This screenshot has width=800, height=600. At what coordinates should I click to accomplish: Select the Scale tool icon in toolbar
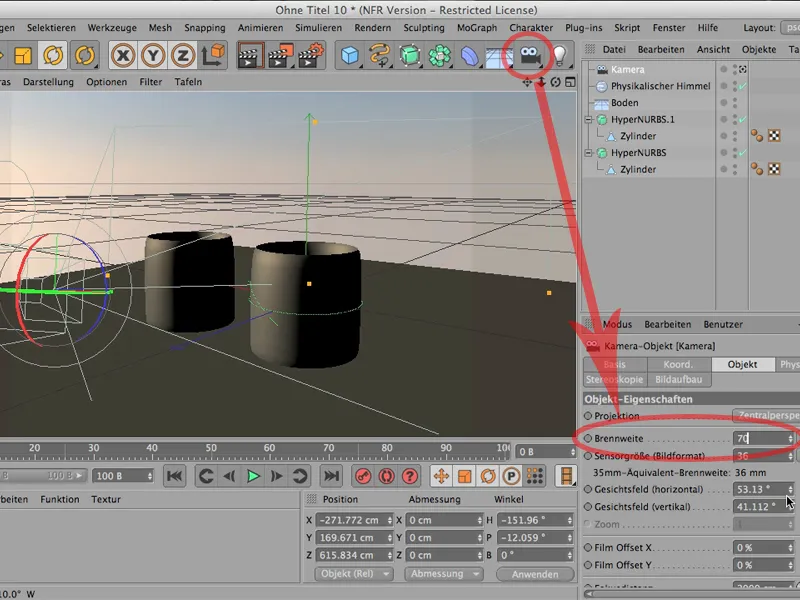coord(22,55)
